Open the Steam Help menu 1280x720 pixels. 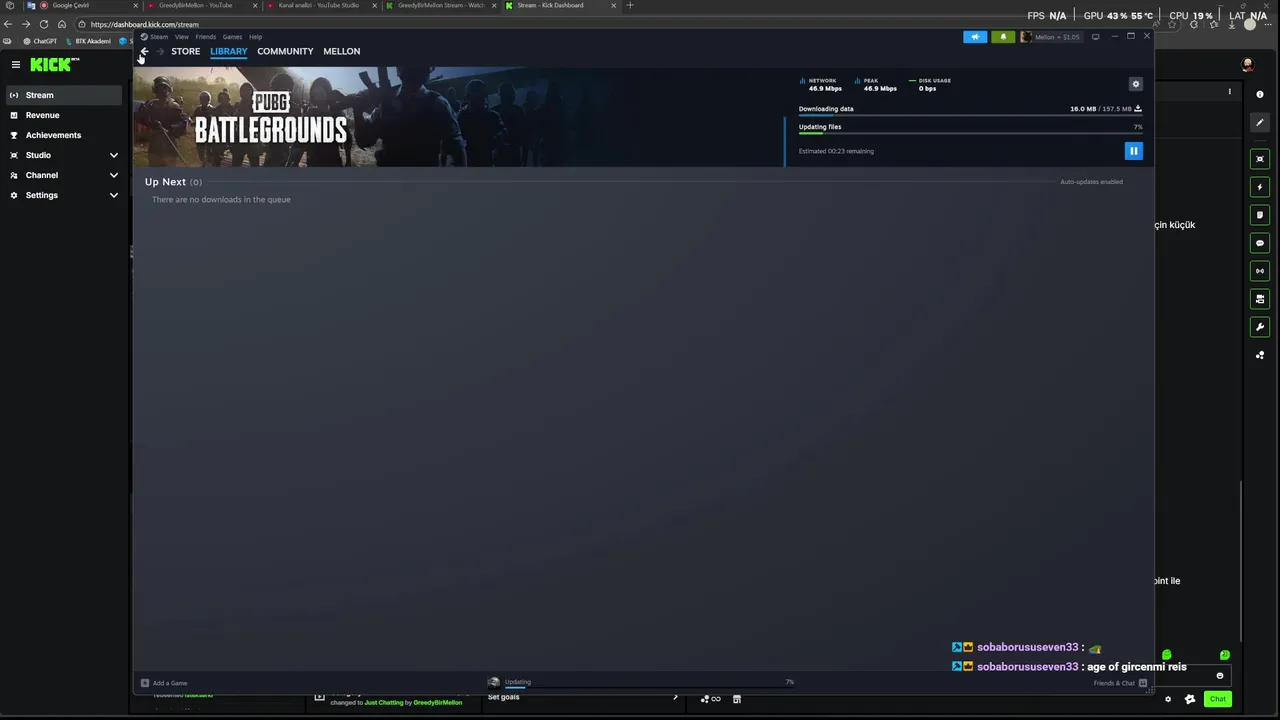255,37
